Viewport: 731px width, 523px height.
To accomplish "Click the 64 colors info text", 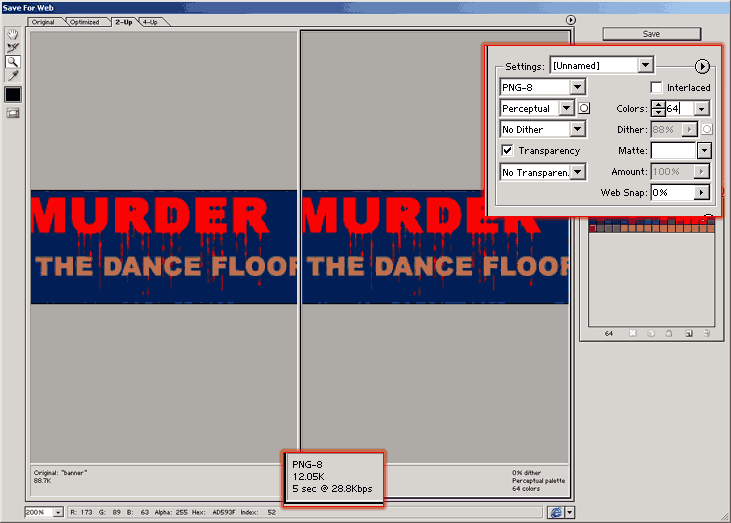I will [x=526, y=489].
